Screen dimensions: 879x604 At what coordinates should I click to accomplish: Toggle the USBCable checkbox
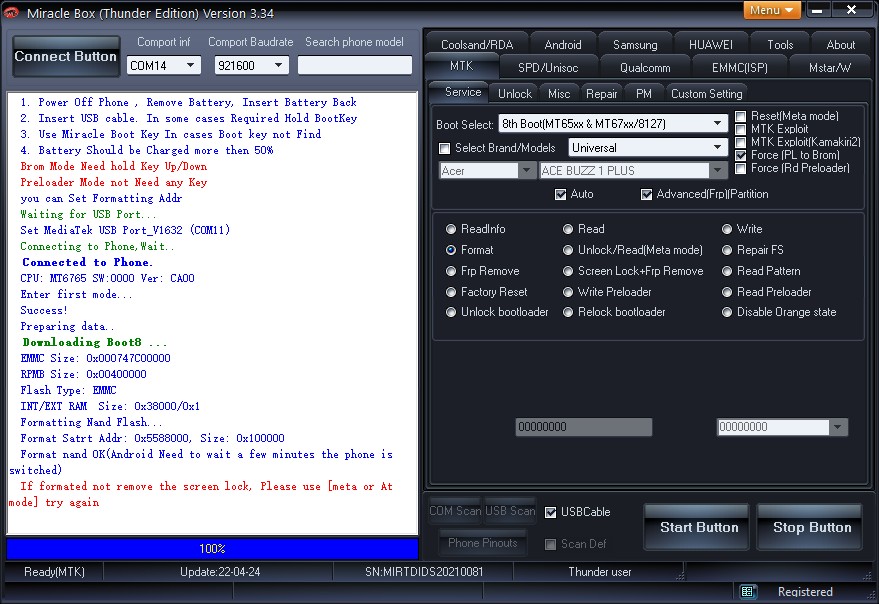550,512
